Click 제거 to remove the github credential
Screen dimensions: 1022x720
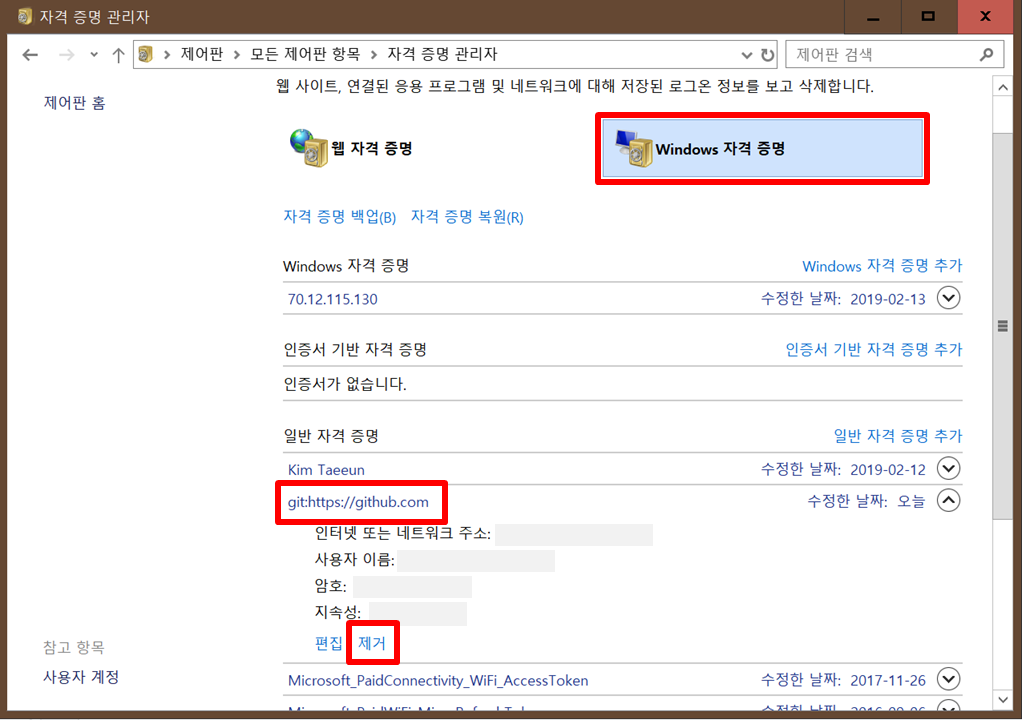372,643
